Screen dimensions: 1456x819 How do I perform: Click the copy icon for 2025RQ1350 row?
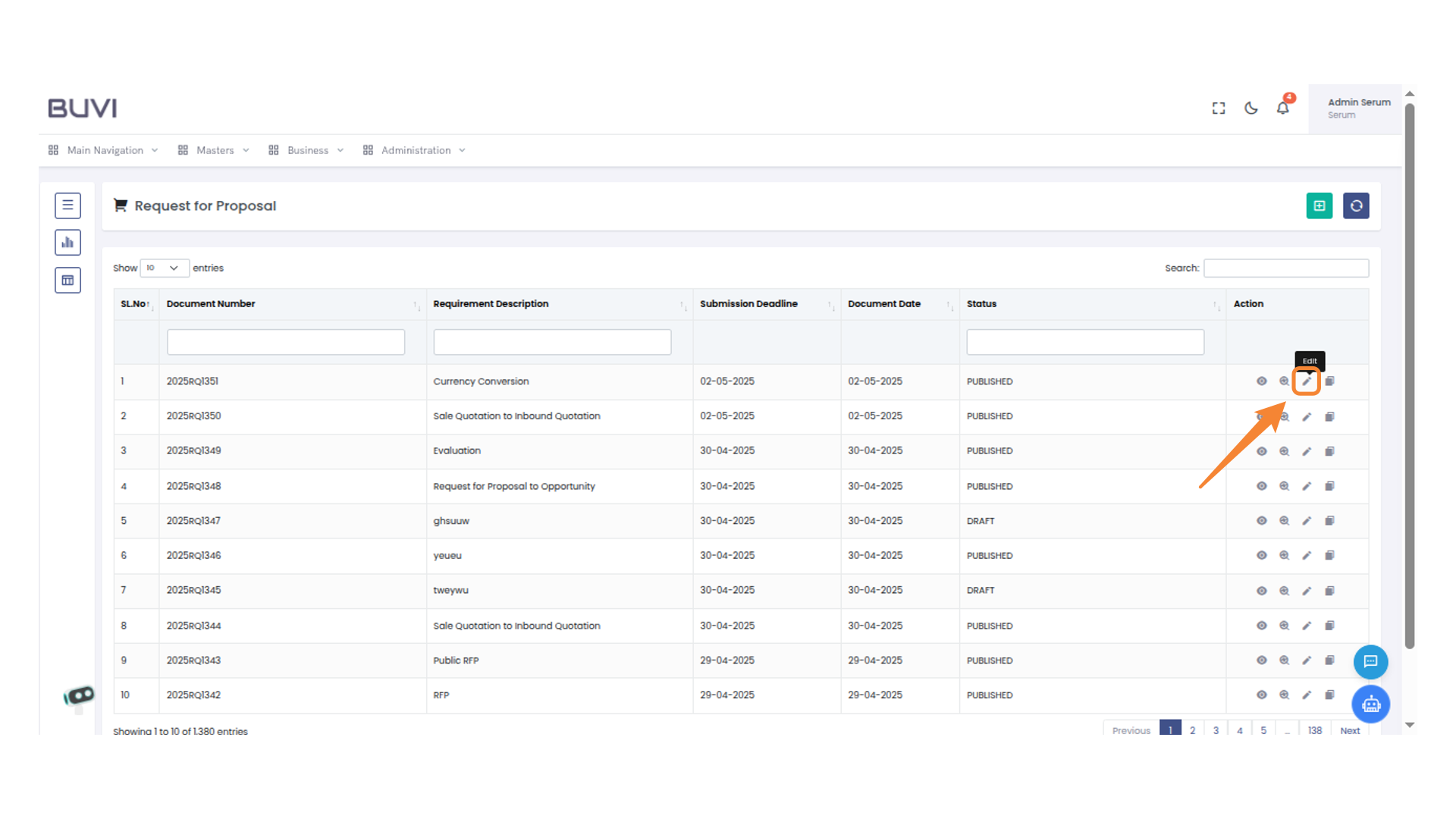pos(1329,416)
